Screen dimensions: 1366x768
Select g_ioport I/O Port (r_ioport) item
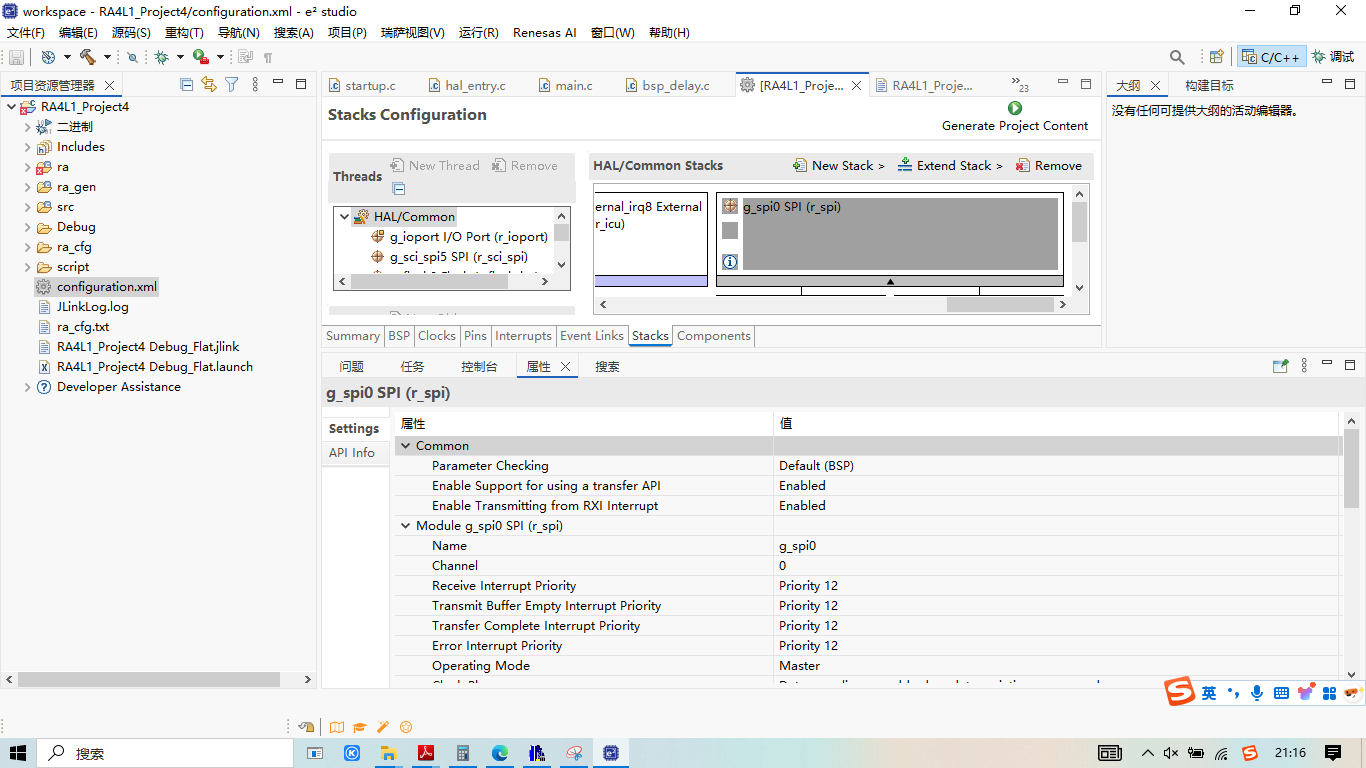[460, 237]
